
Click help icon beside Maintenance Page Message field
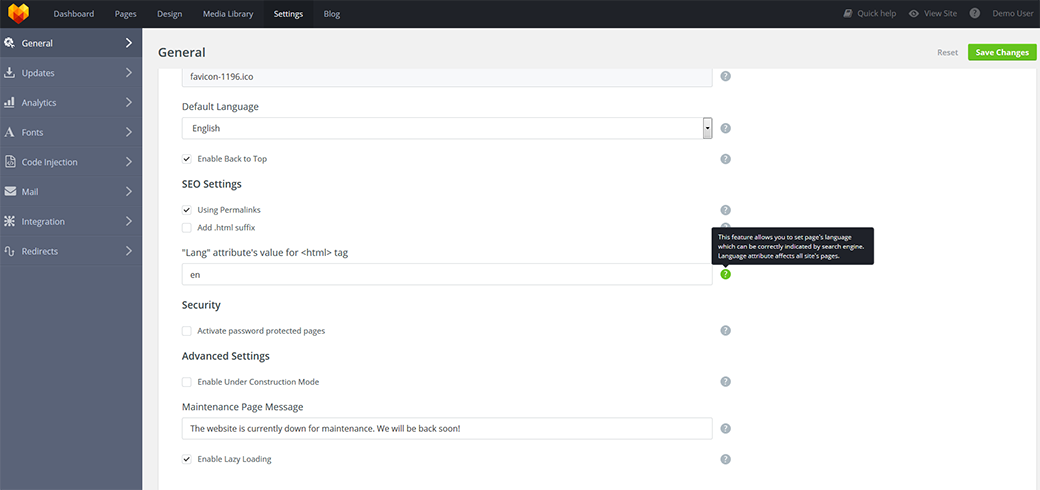[725, 429]
